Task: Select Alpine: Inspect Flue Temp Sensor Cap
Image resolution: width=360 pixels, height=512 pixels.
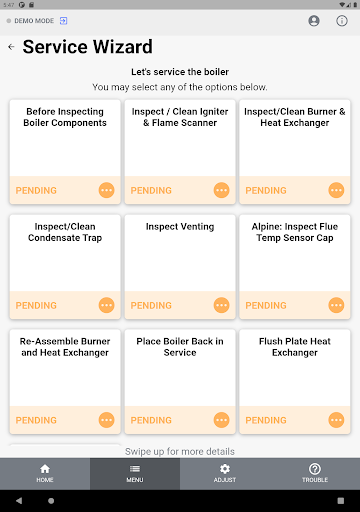Action: pos(295,267)
